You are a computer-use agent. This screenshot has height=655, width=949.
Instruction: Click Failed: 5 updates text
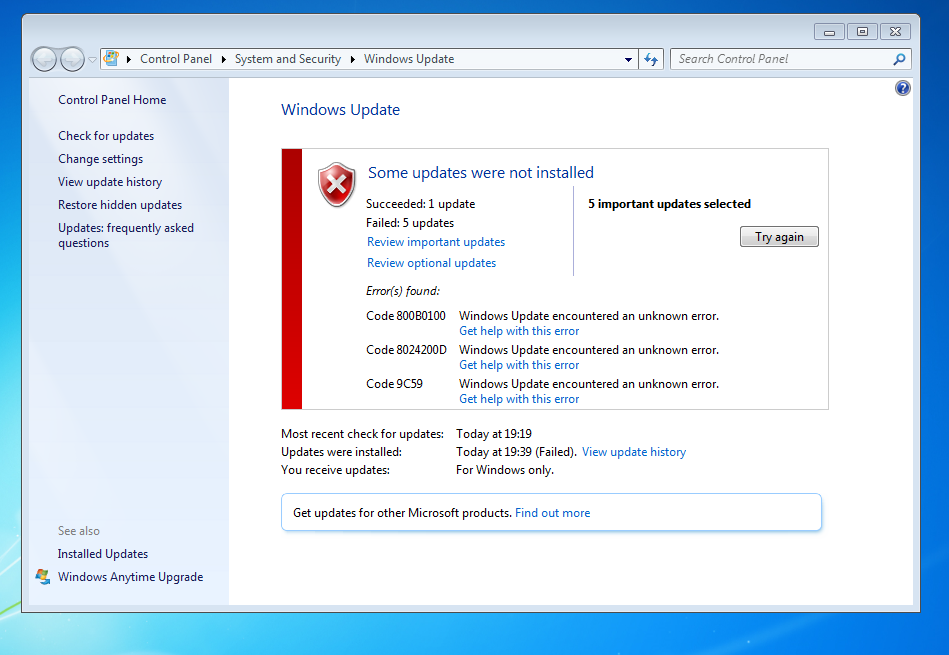tap(410, 223)
